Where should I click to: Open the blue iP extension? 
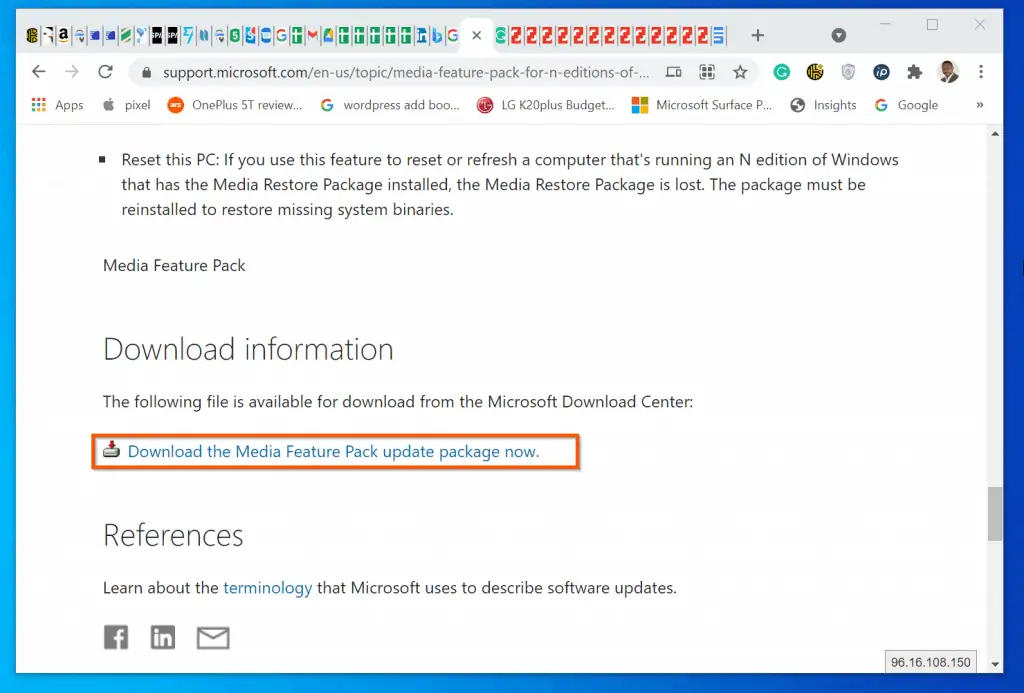[x=881, y=72]
